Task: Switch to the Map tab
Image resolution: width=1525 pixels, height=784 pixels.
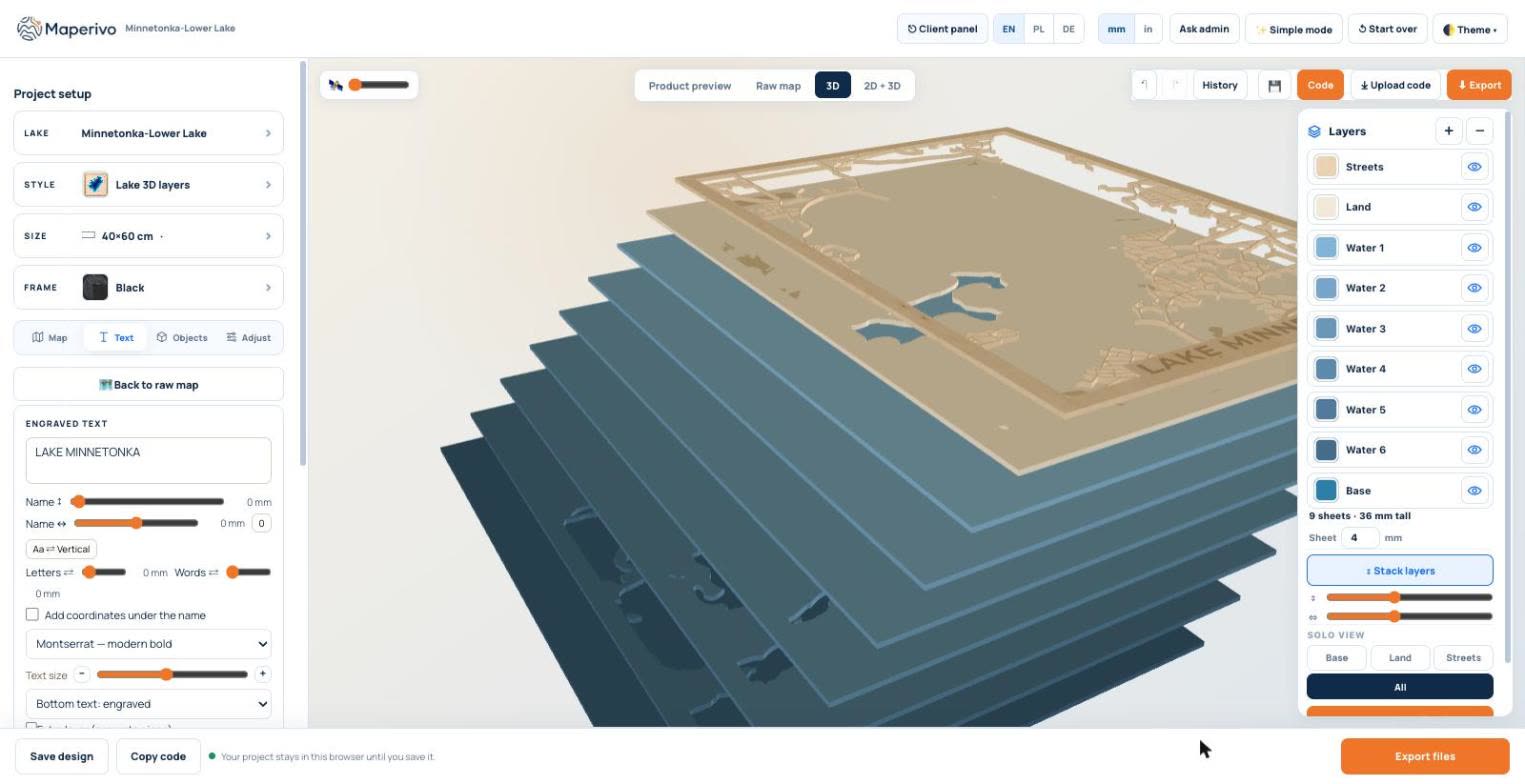Action: pyautogui.click(x=50, y=337)
